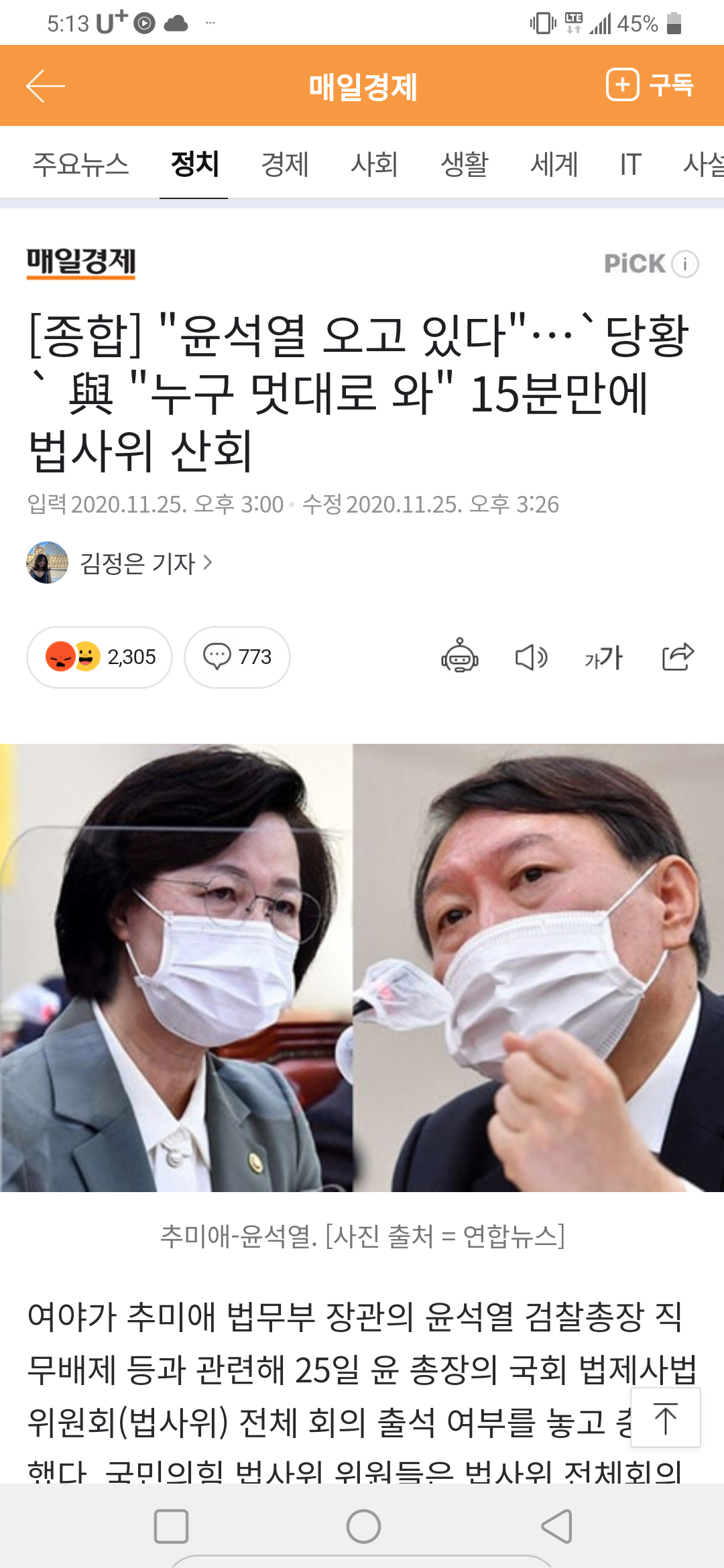Screen dimensions: 724x1568
Task: Subscribe using the 구독 plus button
Action: tap(649, 85)
